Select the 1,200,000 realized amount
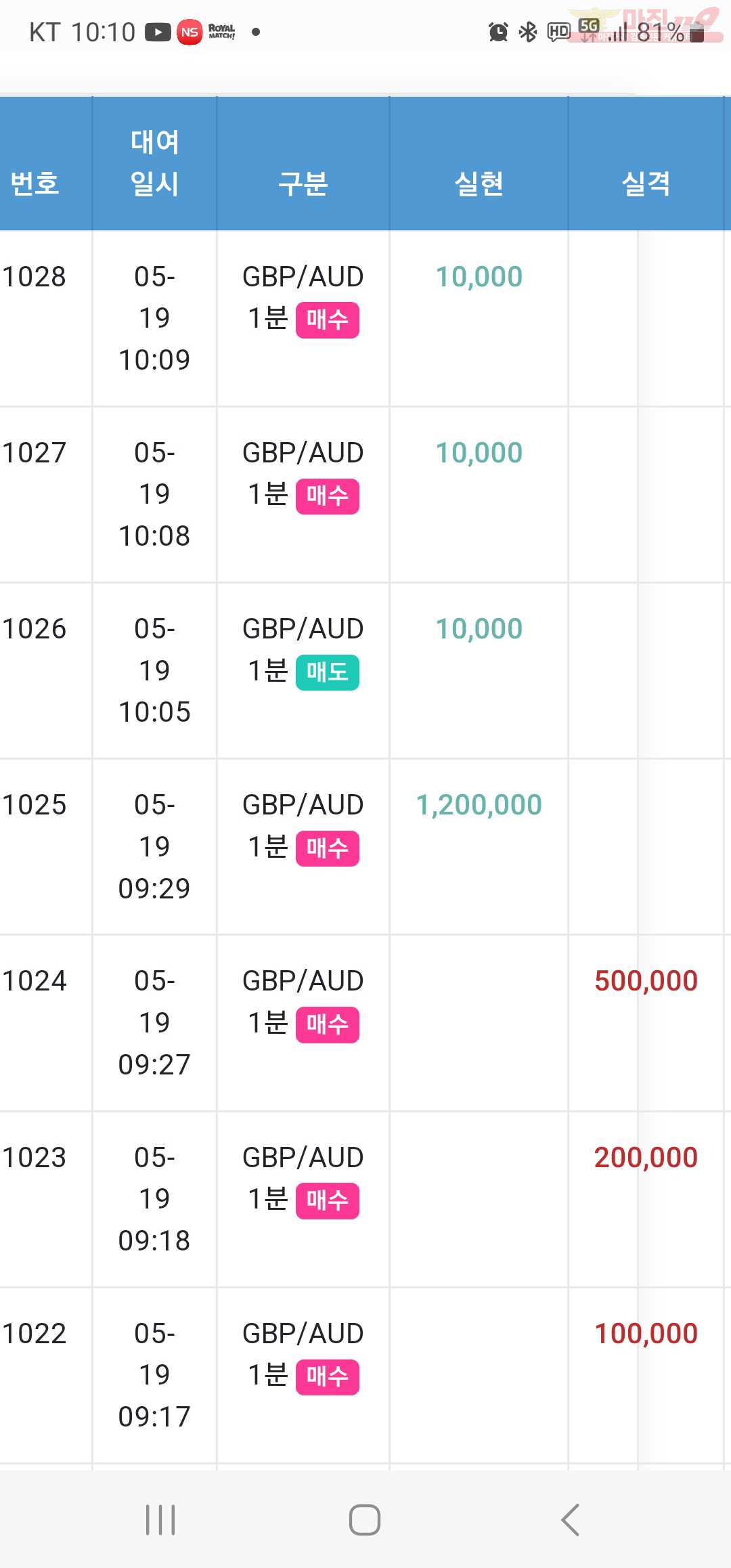 point(479,805)
